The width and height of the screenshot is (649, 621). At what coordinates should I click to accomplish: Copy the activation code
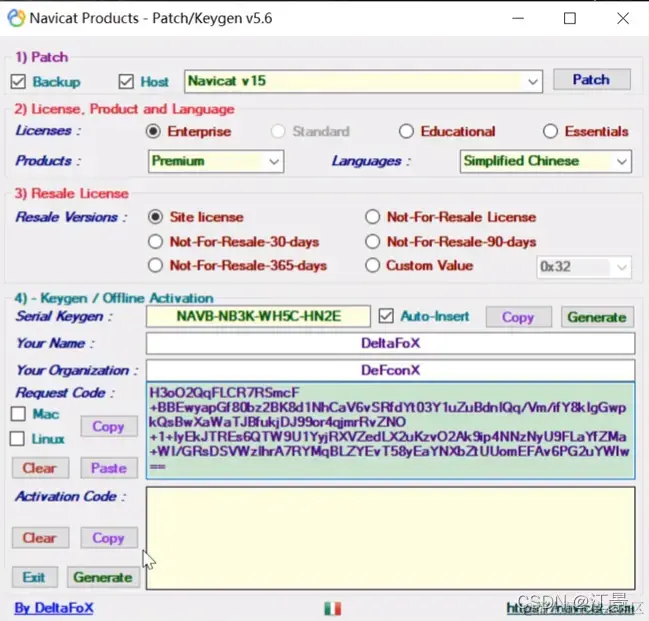109,538
